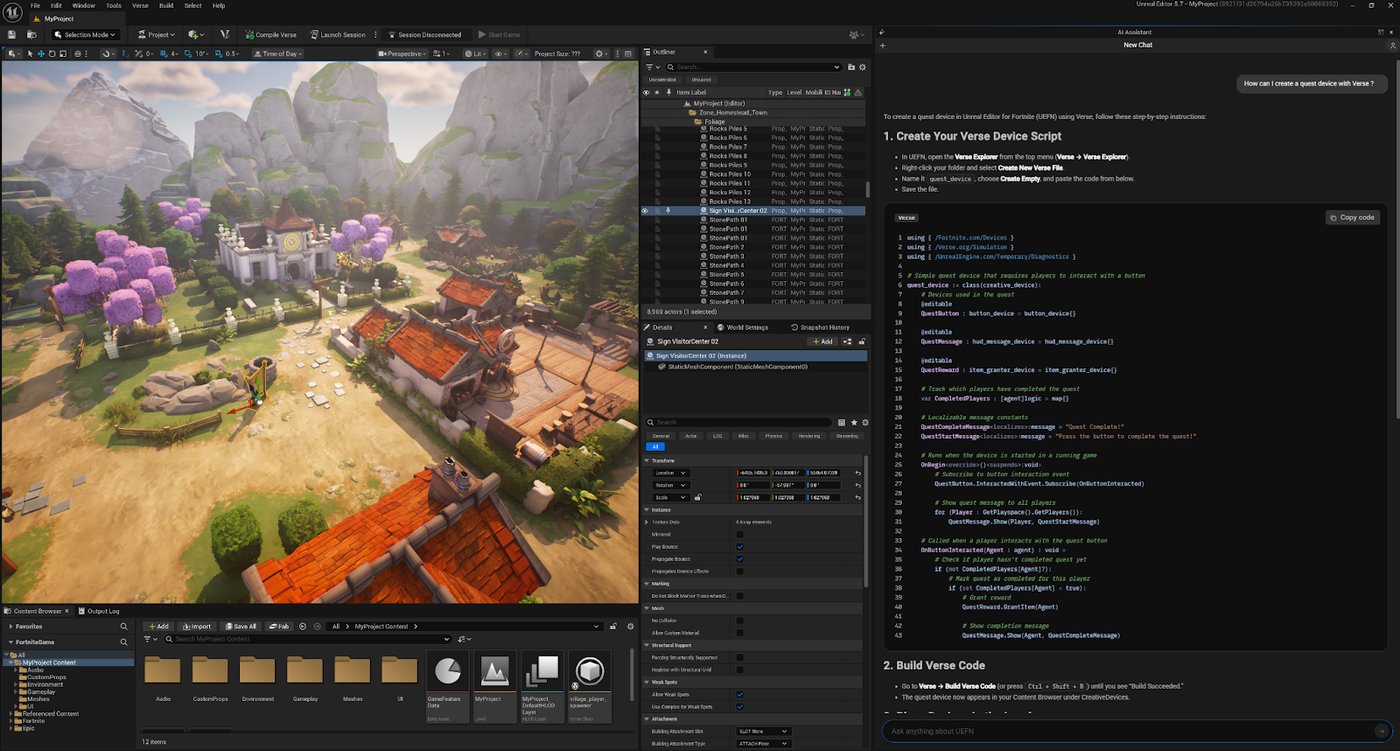1400x751 pixels.
Task: Click the Add button in Details panel
Action: point(821,342)
